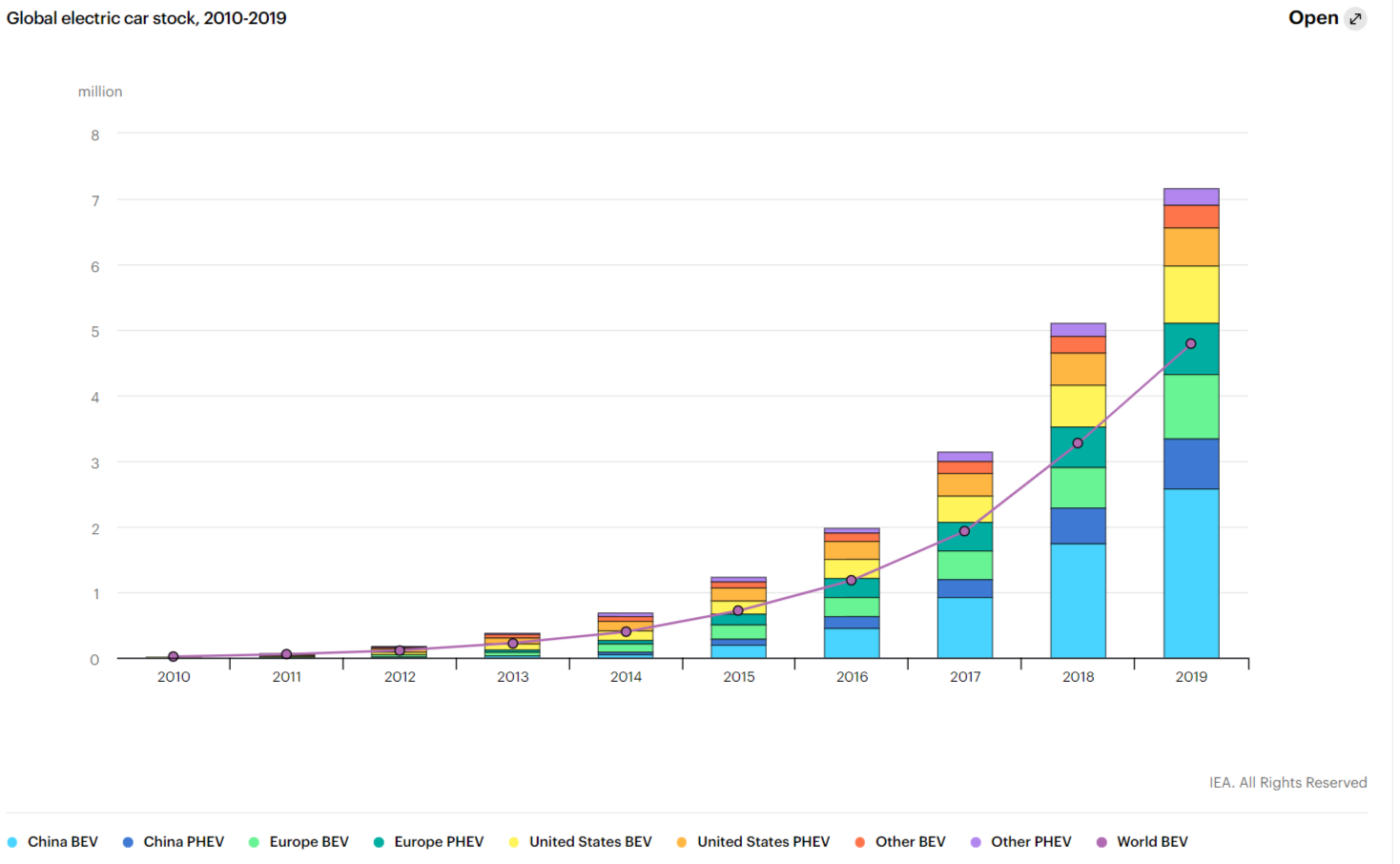Click the Europe BEV segment in 2017 bar

pos(965,566)
